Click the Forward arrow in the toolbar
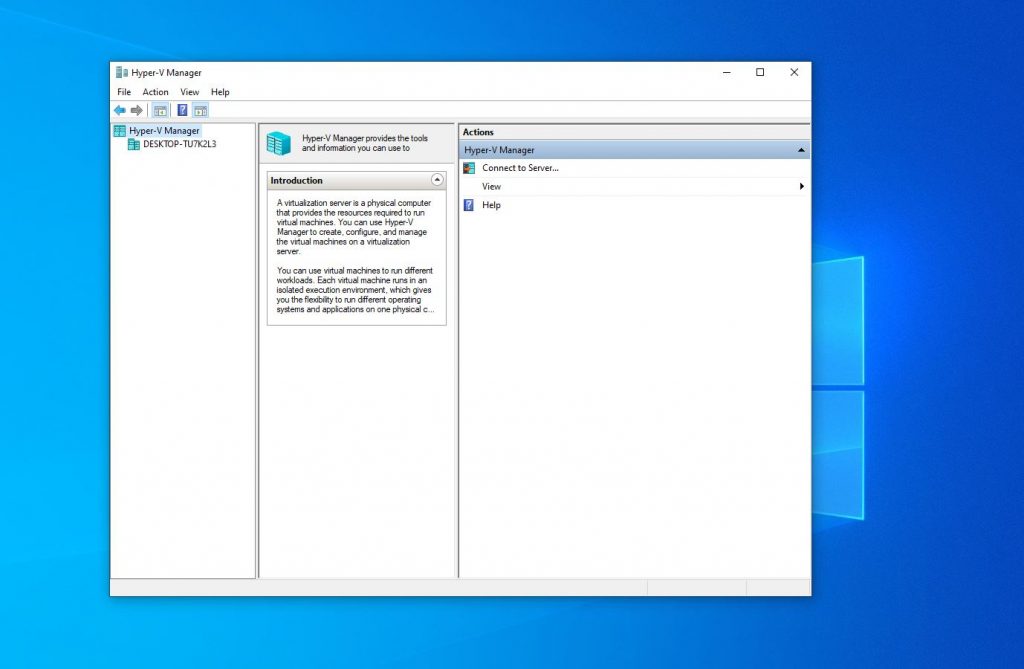 (x=136, y=110)
